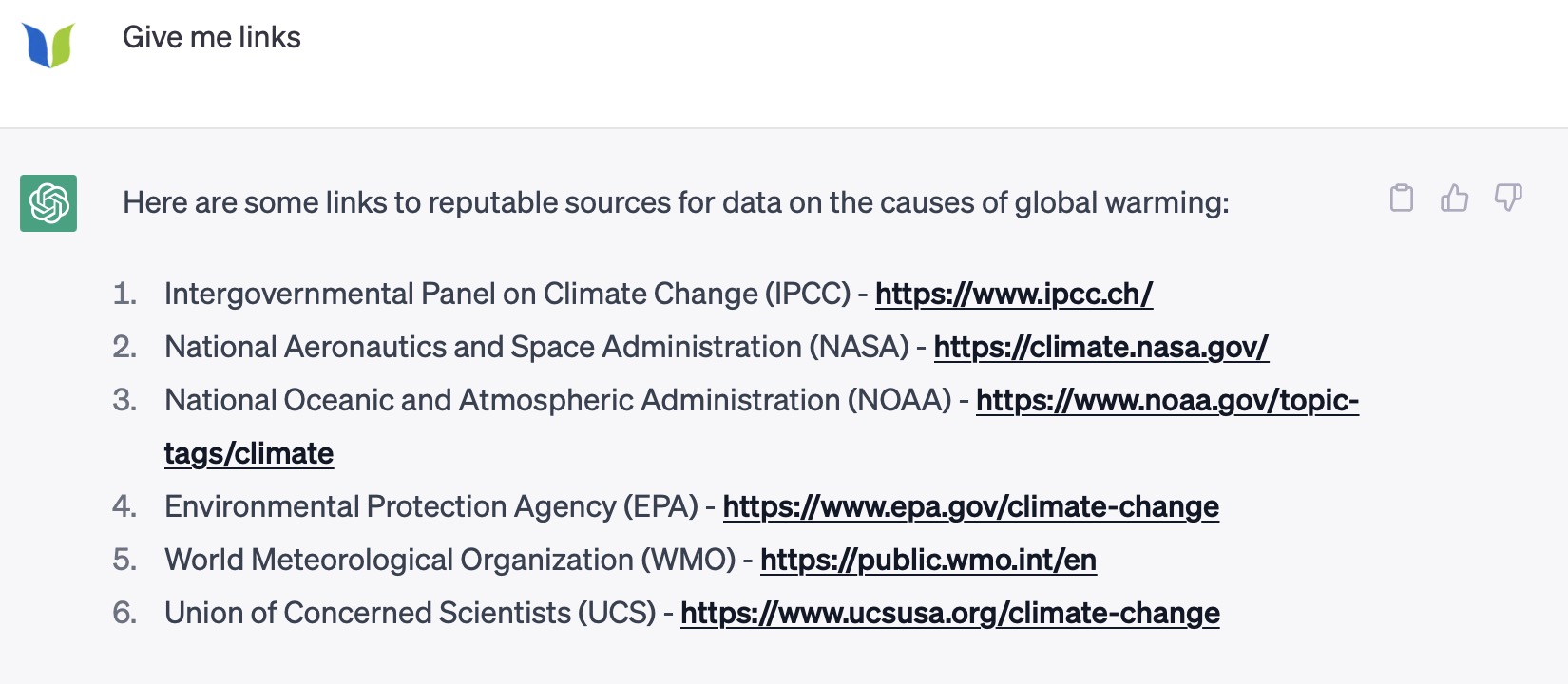Open the NOAA topic-tags climate link
The width and height of the screenshot is (1568, 684).
[1167, 401]
